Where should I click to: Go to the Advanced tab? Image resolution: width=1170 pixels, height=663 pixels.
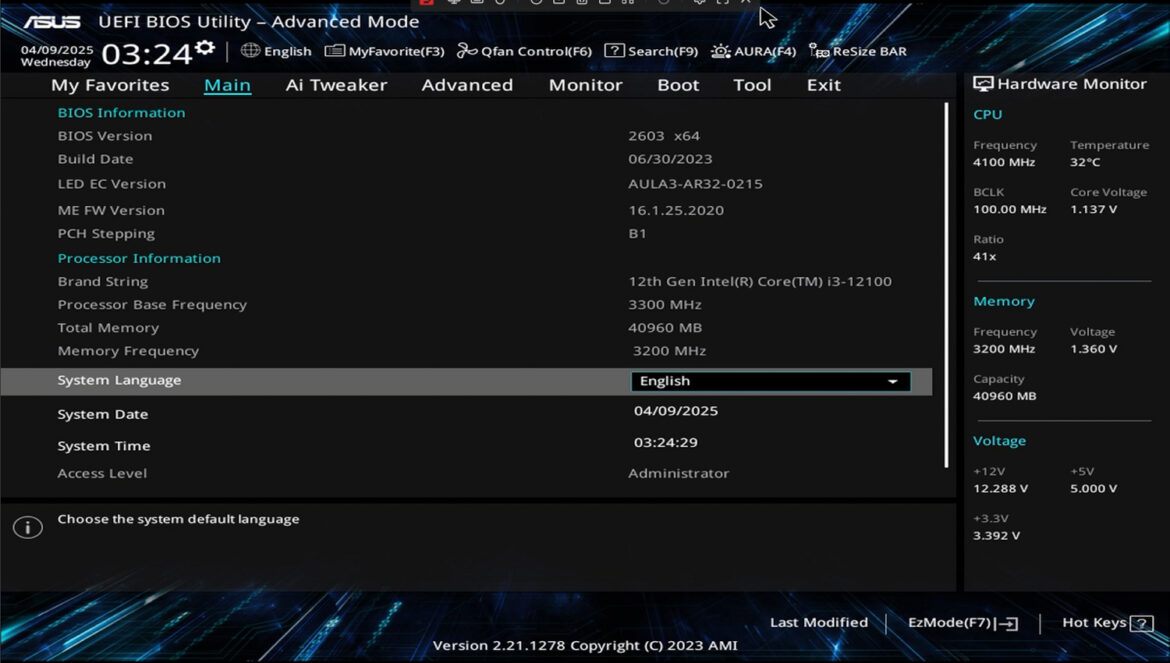click(467, 85)
